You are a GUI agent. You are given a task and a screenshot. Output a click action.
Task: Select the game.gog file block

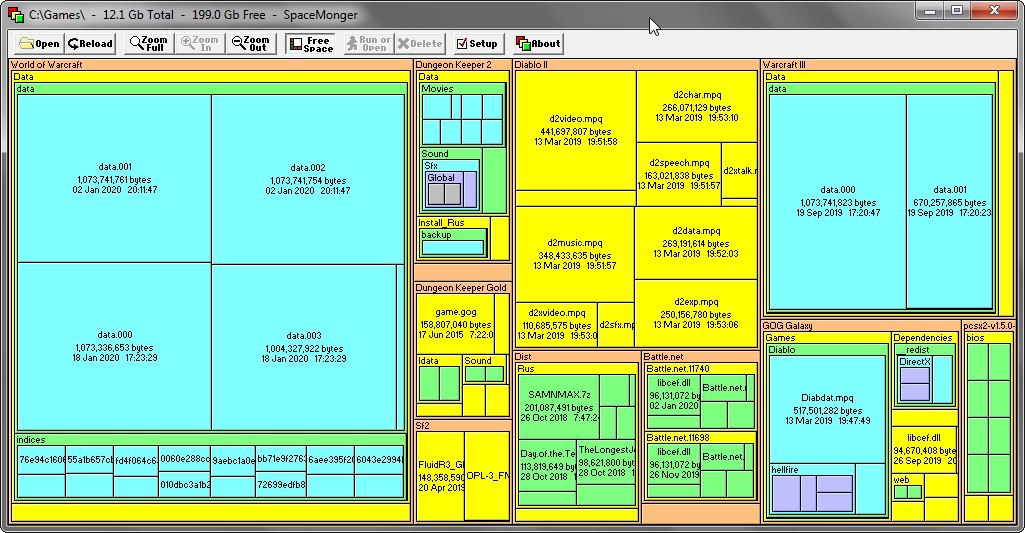pos(456,324)
